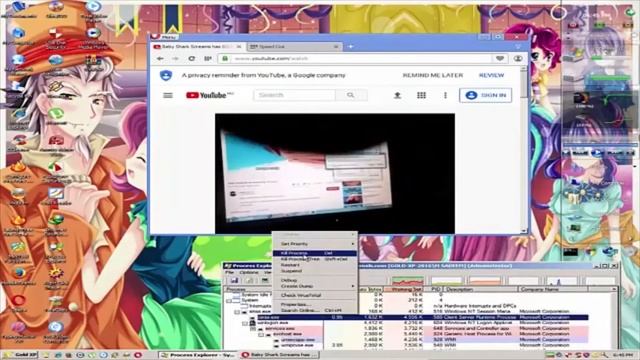Open the YouTube apps grid

[421, 95]
